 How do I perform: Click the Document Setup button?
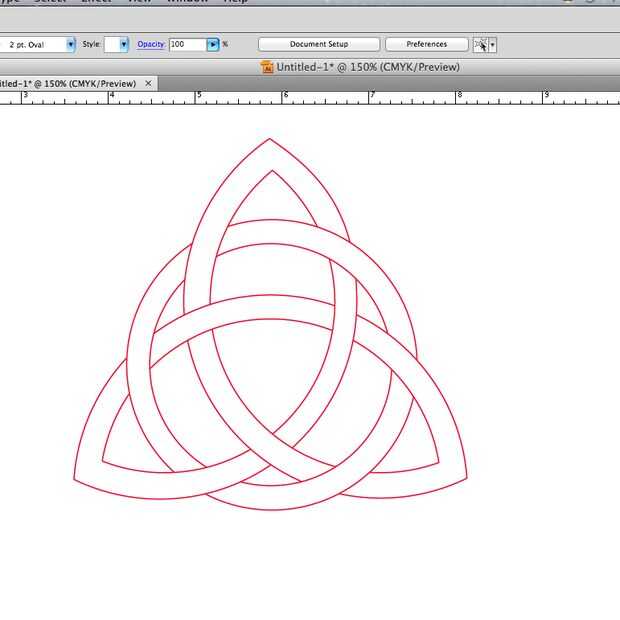pos(319,44)
